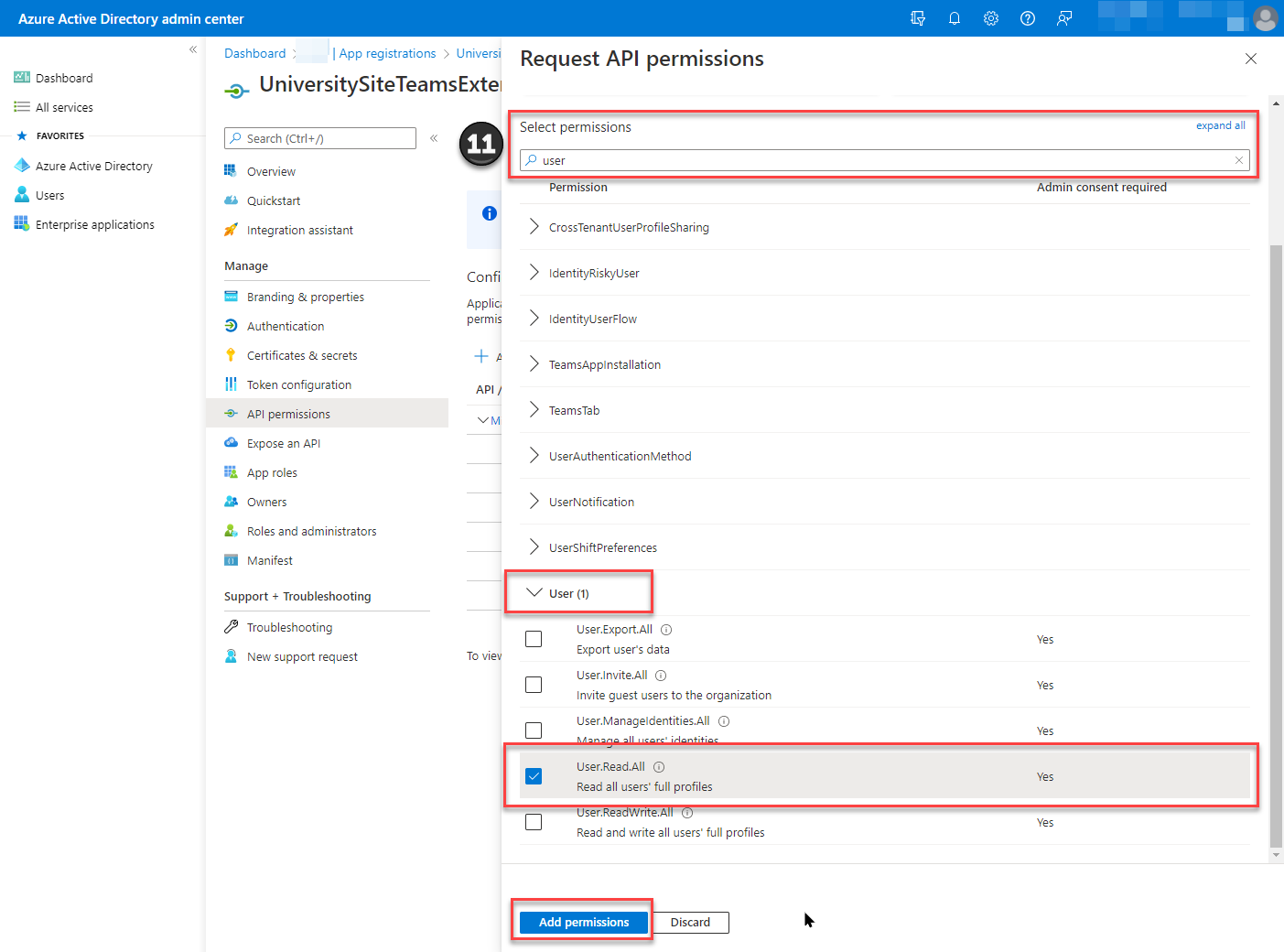The image size is (1284, 952).
Task: Click the Quickstart cloud icon
Action: (231, 200)
